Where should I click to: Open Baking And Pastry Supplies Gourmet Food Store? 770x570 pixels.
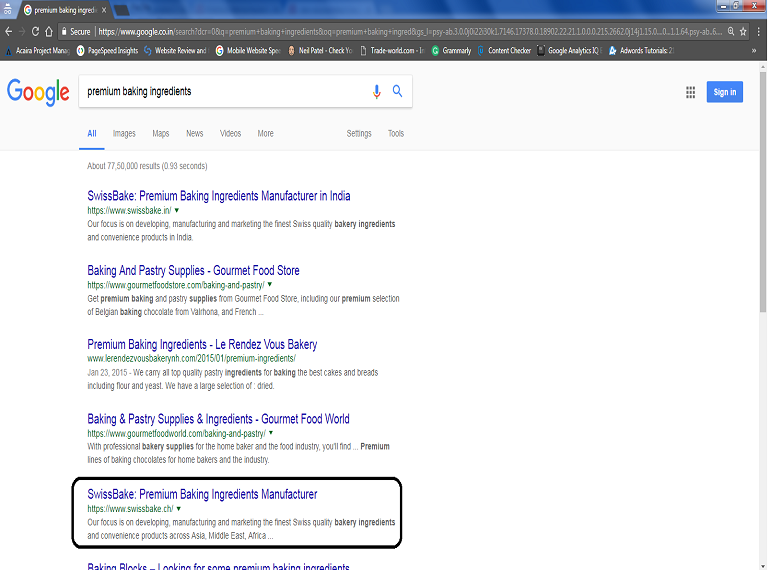pyautogui.click(x=193, y=271)
